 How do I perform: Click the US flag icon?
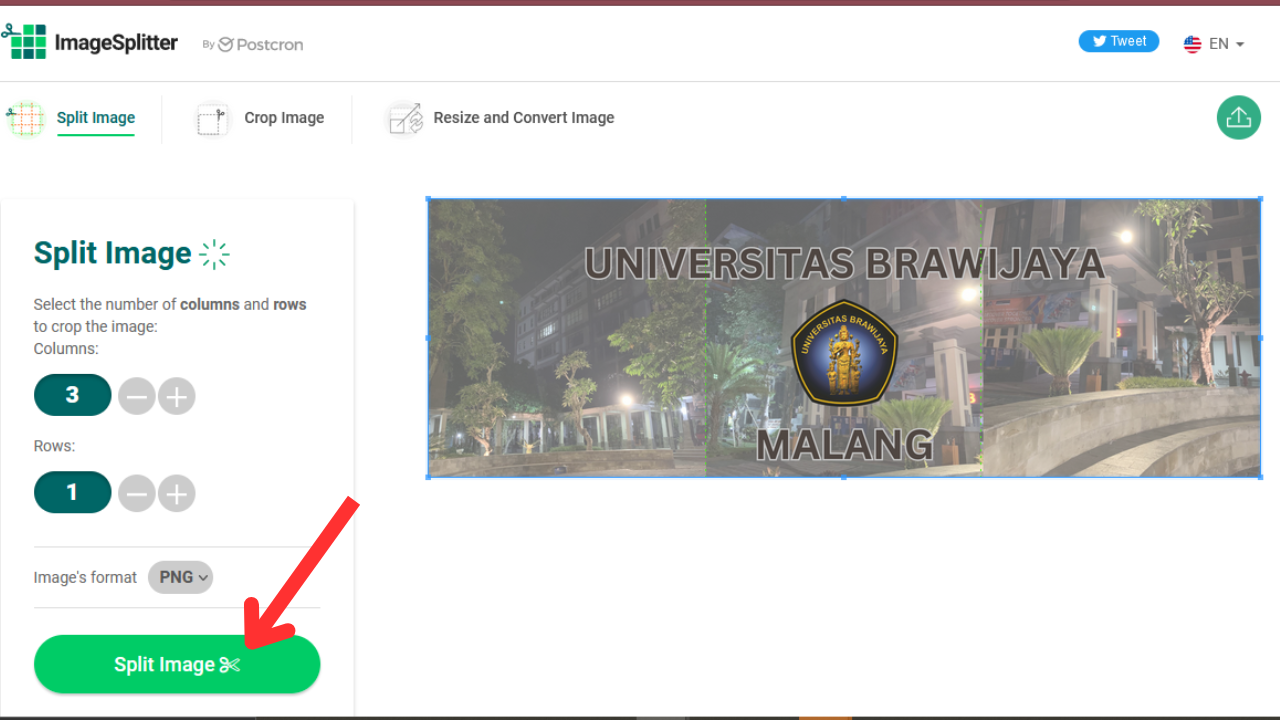(x=1192, y=44)
